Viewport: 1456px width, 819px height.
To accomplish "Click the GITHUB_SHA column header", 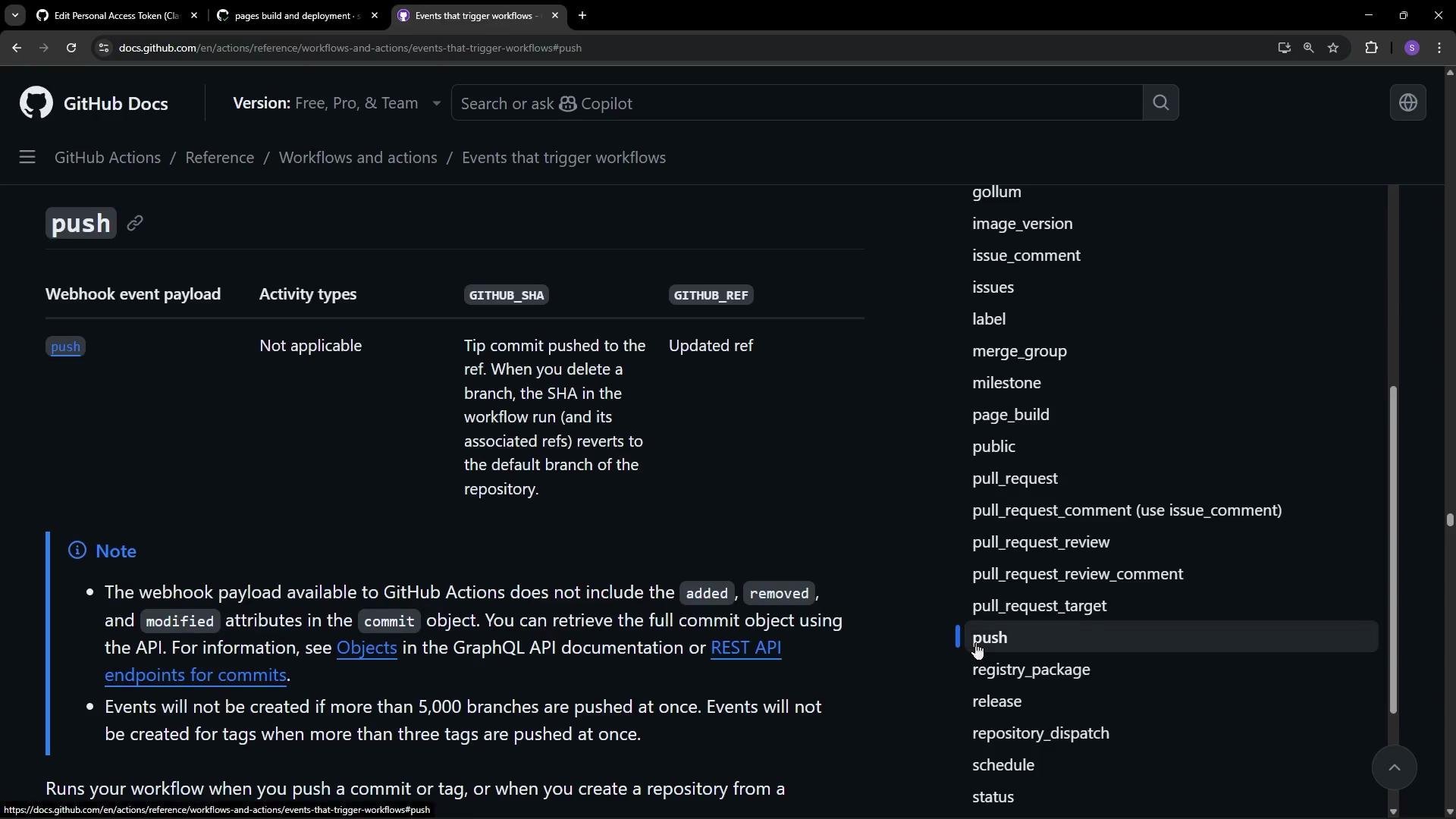I will (507, 295).
